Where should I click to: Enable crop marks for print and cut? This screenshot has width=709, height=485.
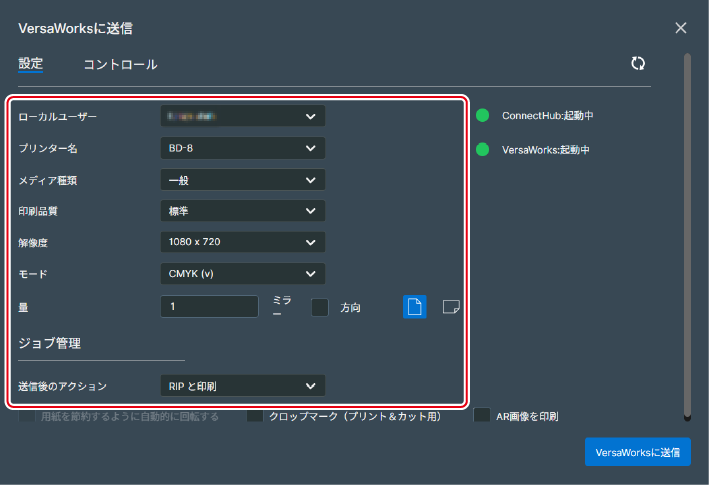point(255,416)
